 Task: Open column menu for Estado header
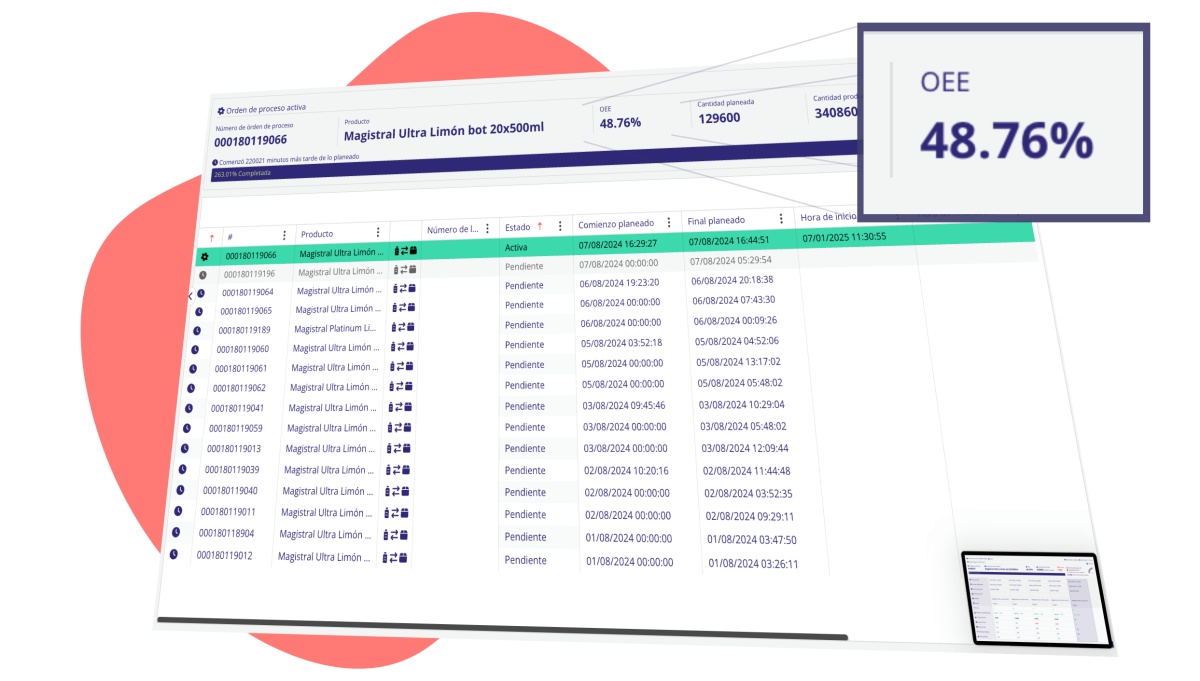click(560, 226)
